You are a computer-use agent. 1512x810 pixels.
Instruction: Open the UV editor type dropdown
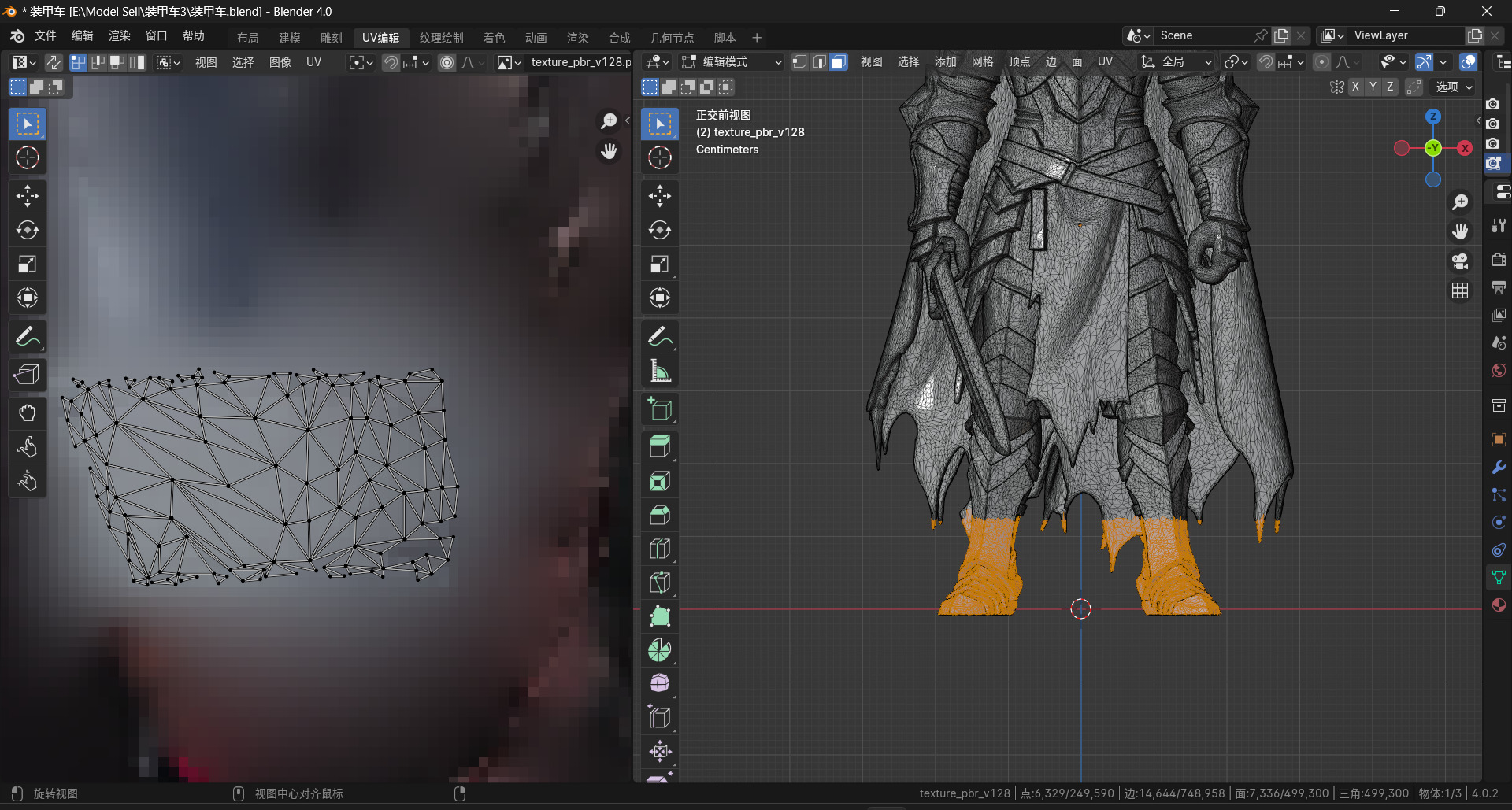(24, 62)
